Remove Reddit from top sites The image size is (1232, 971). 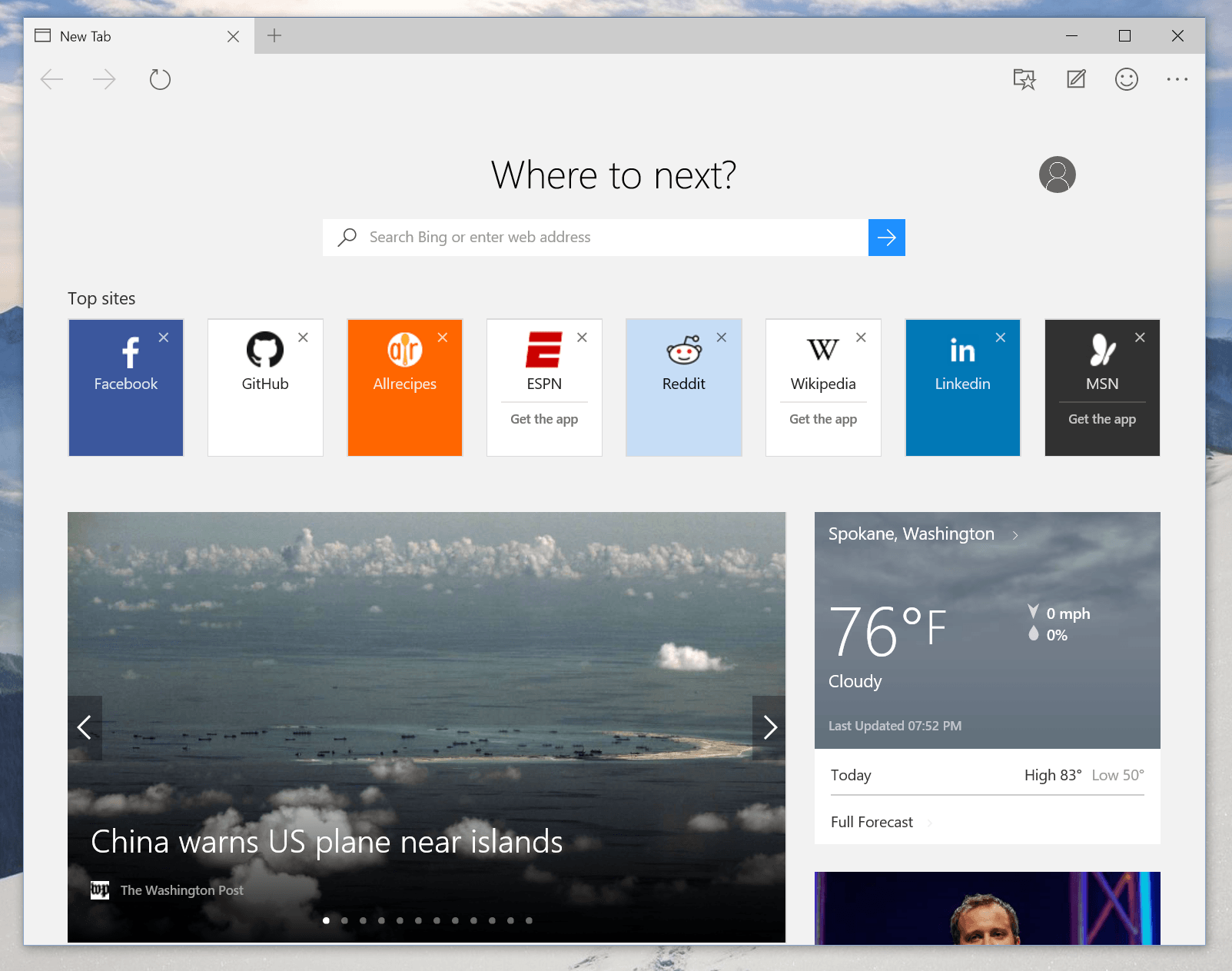(x=722, y=338)
